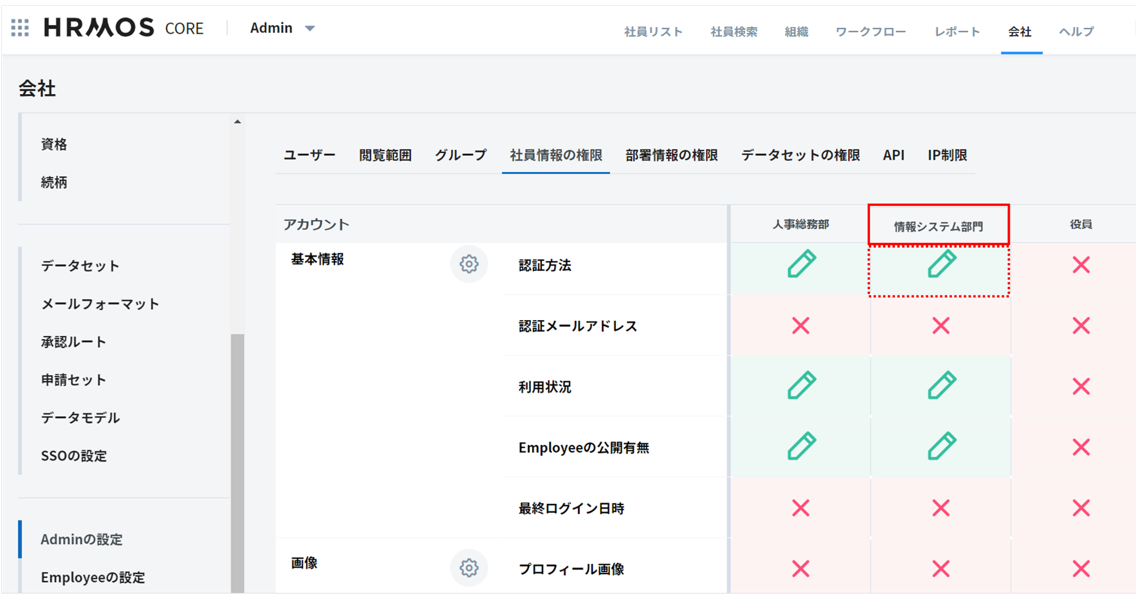Screen dimensions: 1136x598
Task: Click pencil icon for 利用状況 under 人事総務部
Action: pyautogui.click(x=801, y=386)
